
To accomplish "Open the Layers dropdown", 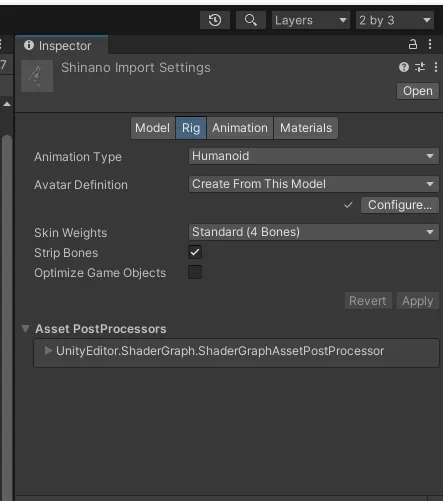I will [310, 20].
